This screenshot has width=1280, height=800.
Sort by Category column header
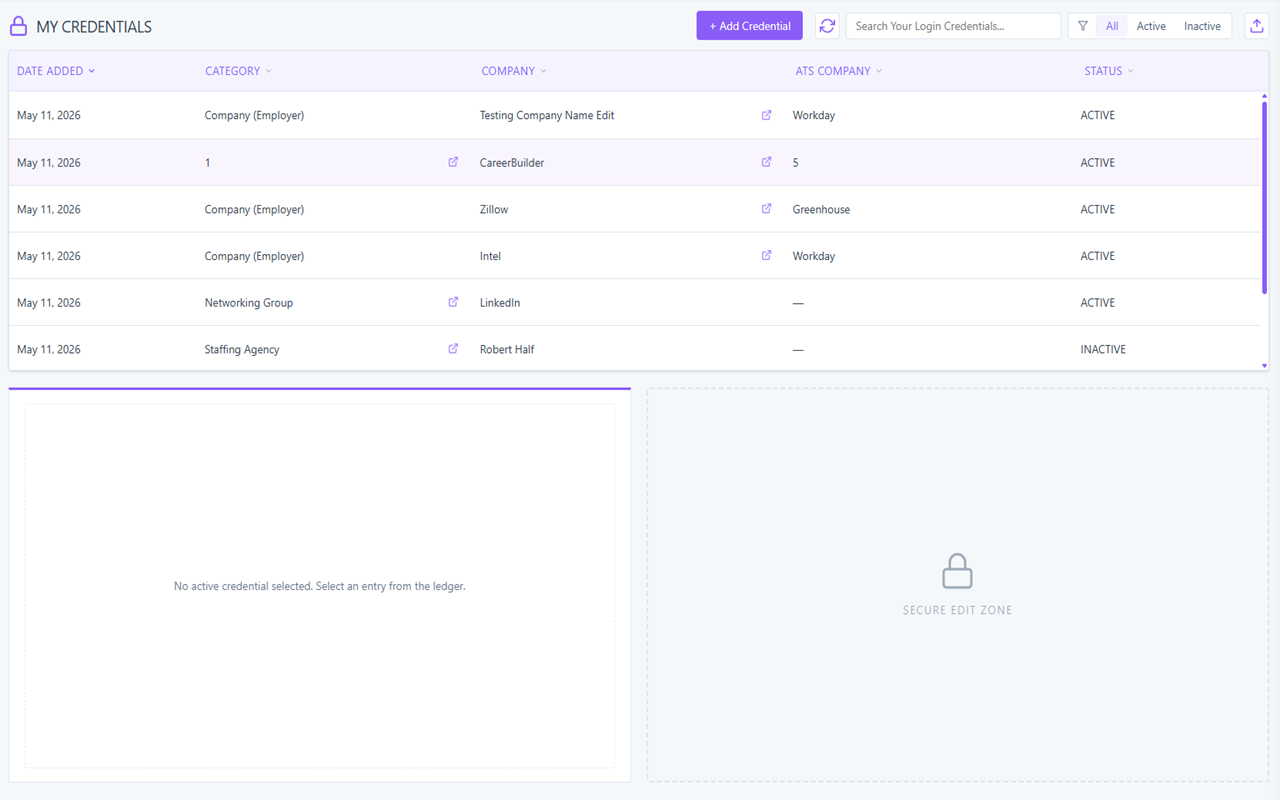click(x=238, y=71)
